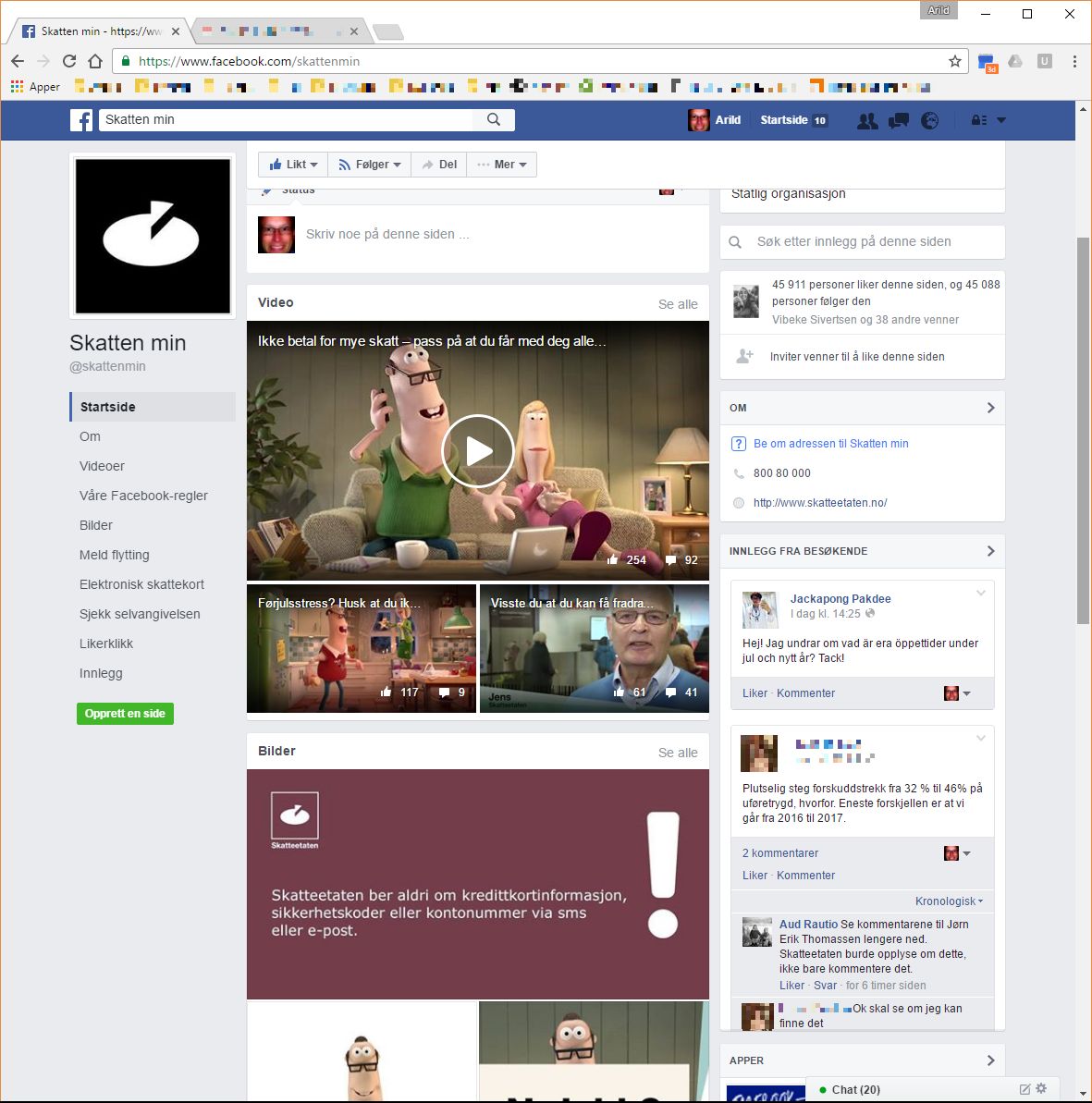Expand the OM section chevron
Image resolution: width=1092 pixels, height=1103 pixels.
tap(990, 408)
